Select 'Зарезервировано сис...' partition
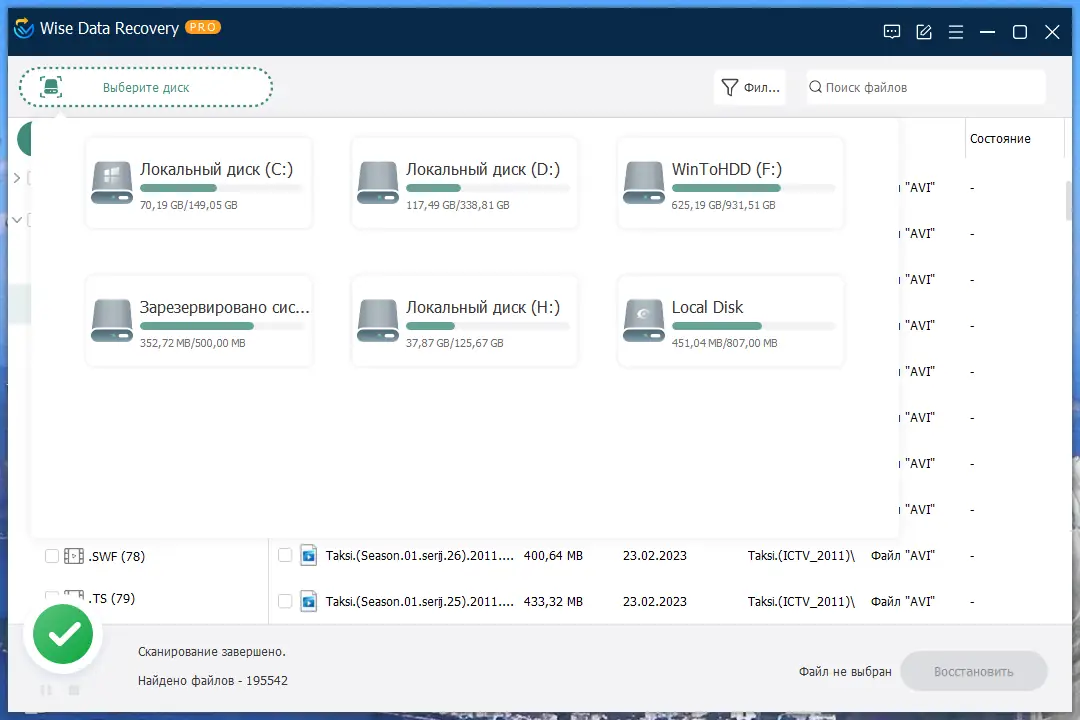Viewport: 1080px width, 720px height. [x=198, y=321]
